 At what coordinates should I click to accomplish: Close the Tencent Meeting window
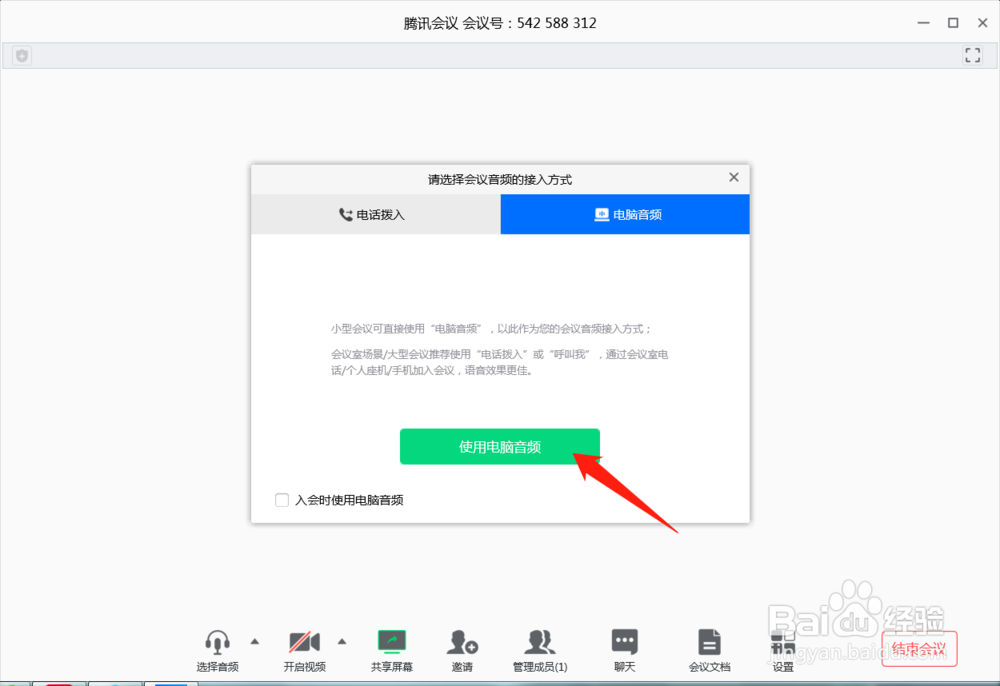pyautogui.click(x=983, y=23)
